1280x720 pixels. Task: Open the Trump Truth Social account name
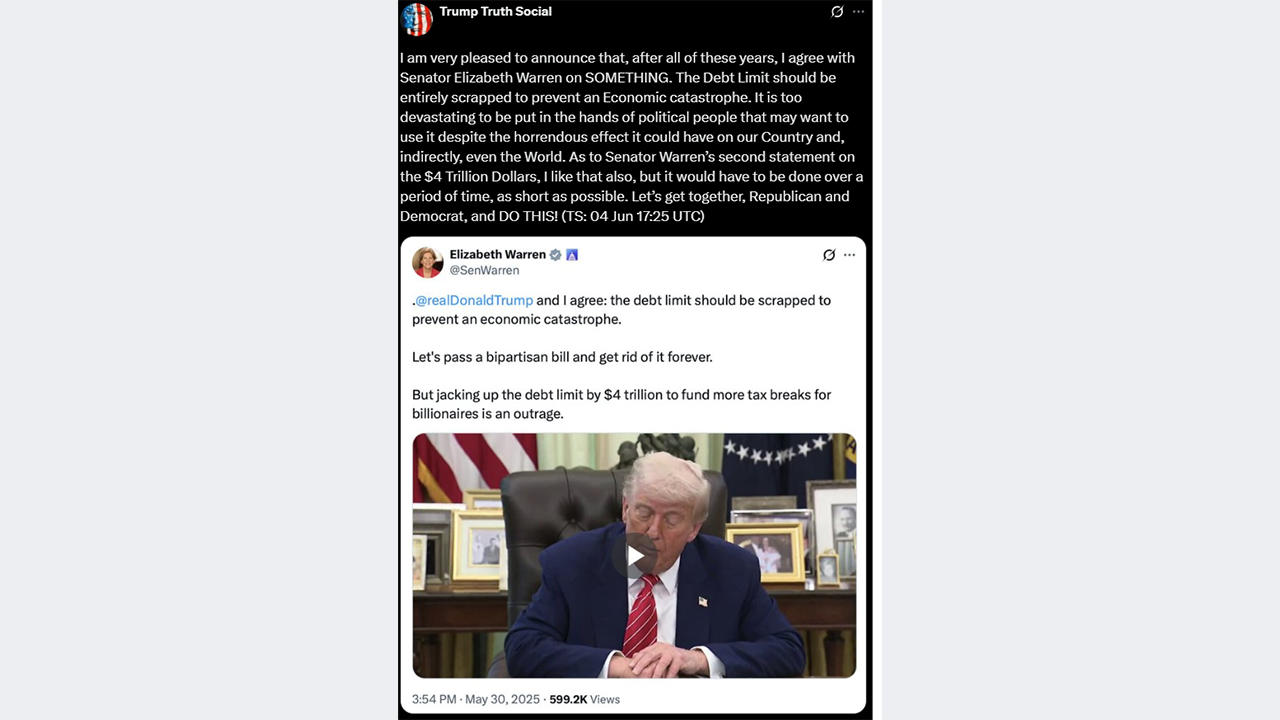(495, 12)
